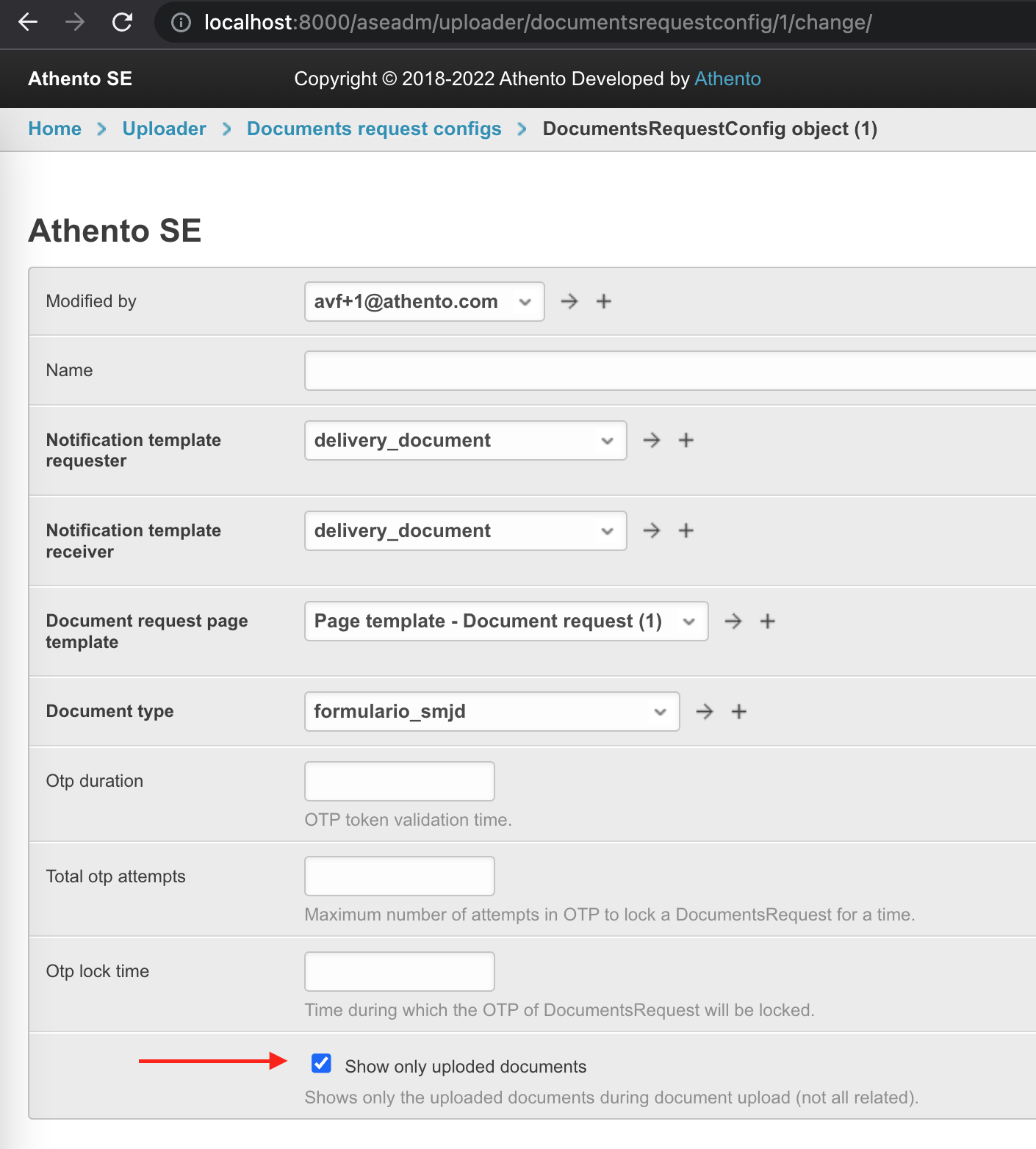
Task: Click the arrow icon next to Modified by
Action: (569, 301)
